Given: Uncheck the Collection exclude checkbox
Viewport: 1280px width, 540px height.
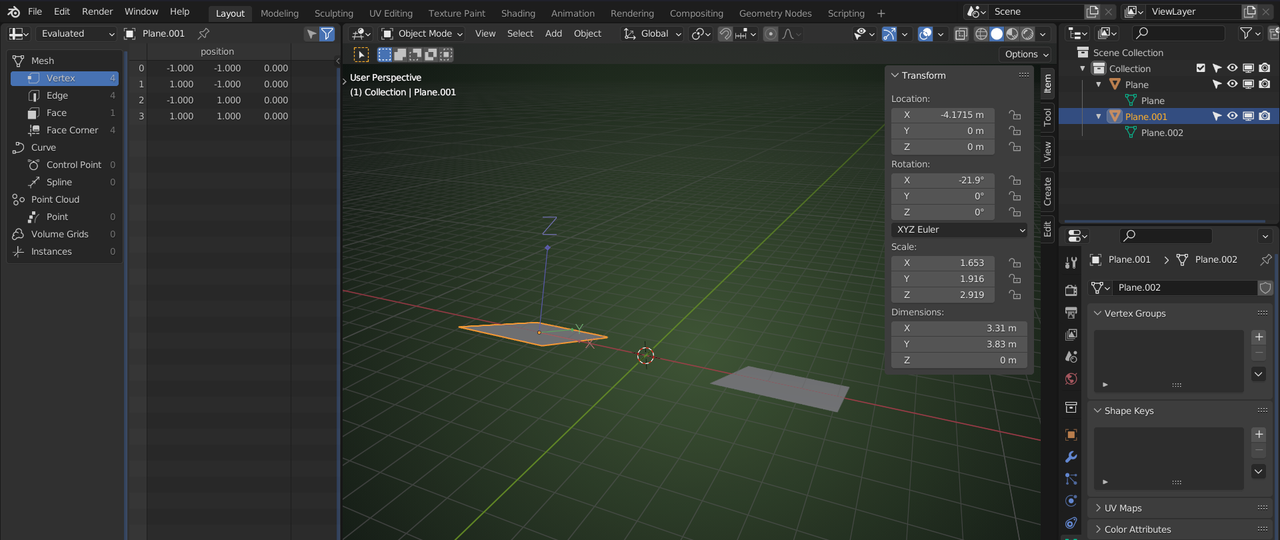Looking at the screenshot, I should point(1201,69).
